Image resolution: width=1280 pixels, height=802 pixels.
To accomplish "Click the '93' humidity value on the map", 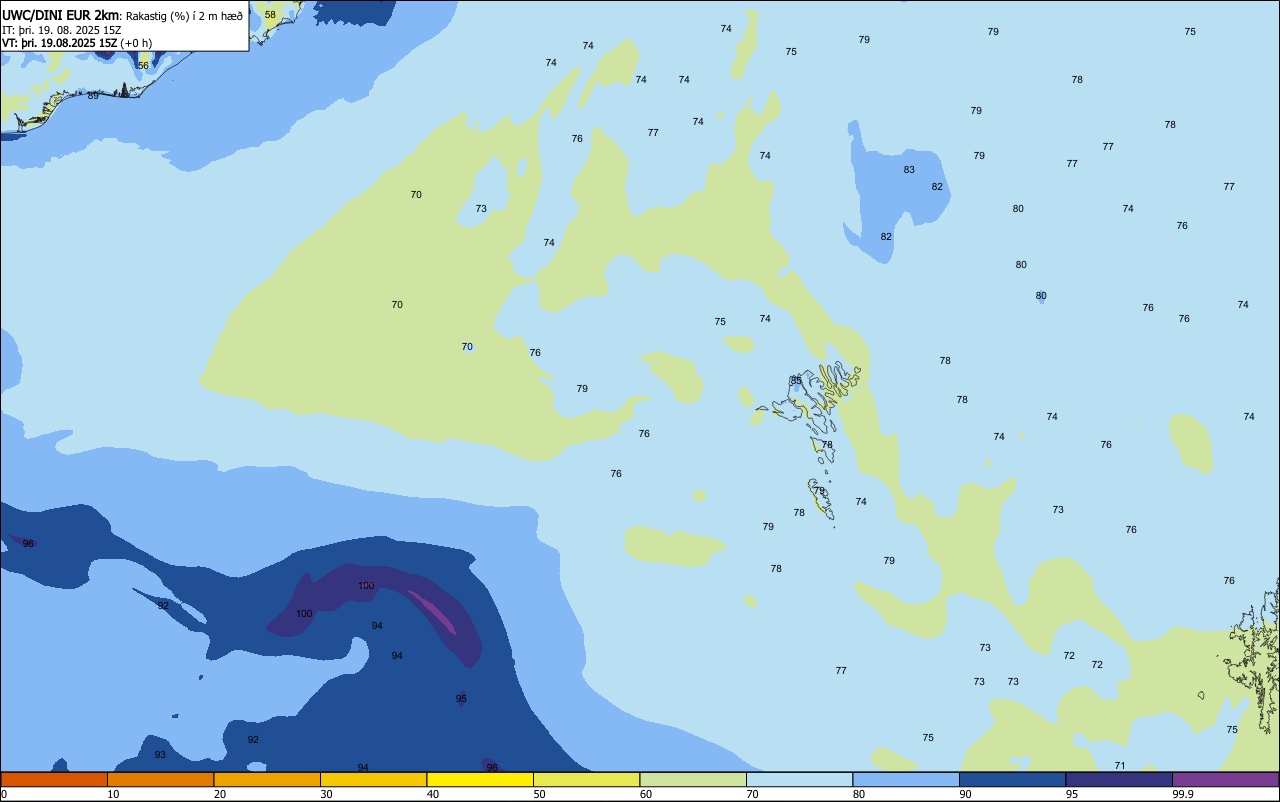I will coord(160,755).
